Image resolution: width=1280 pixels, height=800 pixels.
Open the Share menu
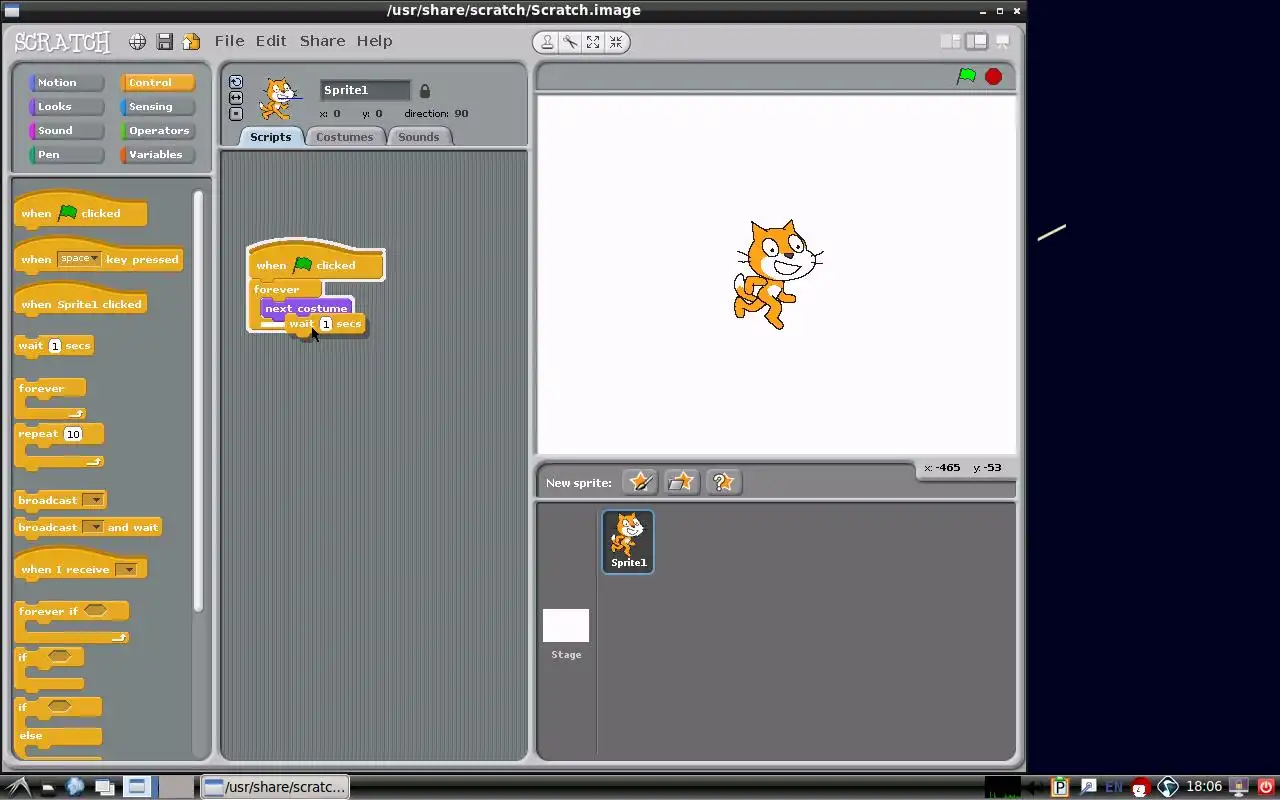pyautogui.click(x=322, y=41)
